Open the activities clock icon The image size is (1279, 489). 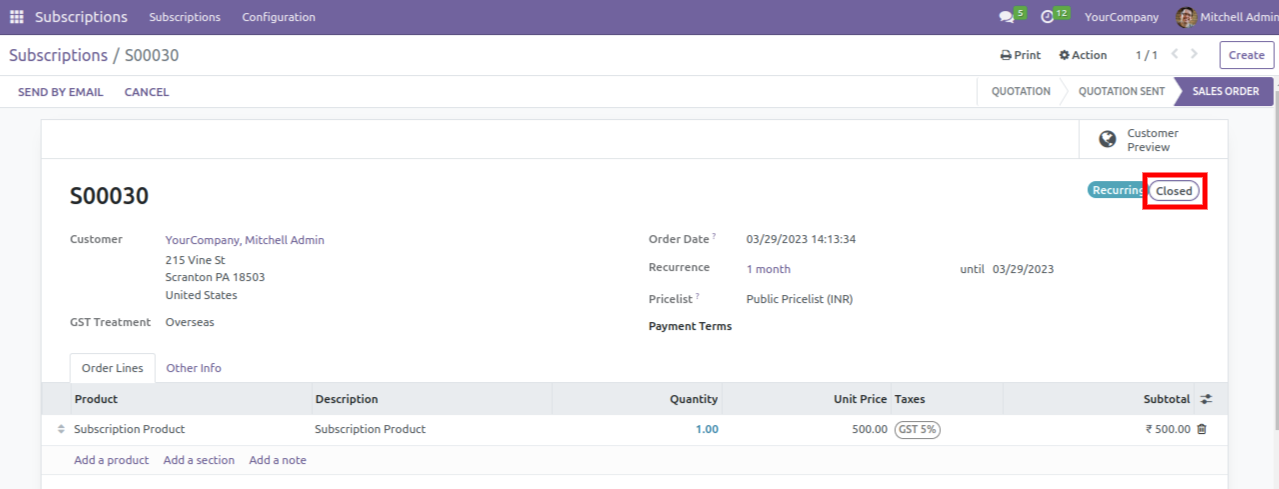[x=1047, y=17]
